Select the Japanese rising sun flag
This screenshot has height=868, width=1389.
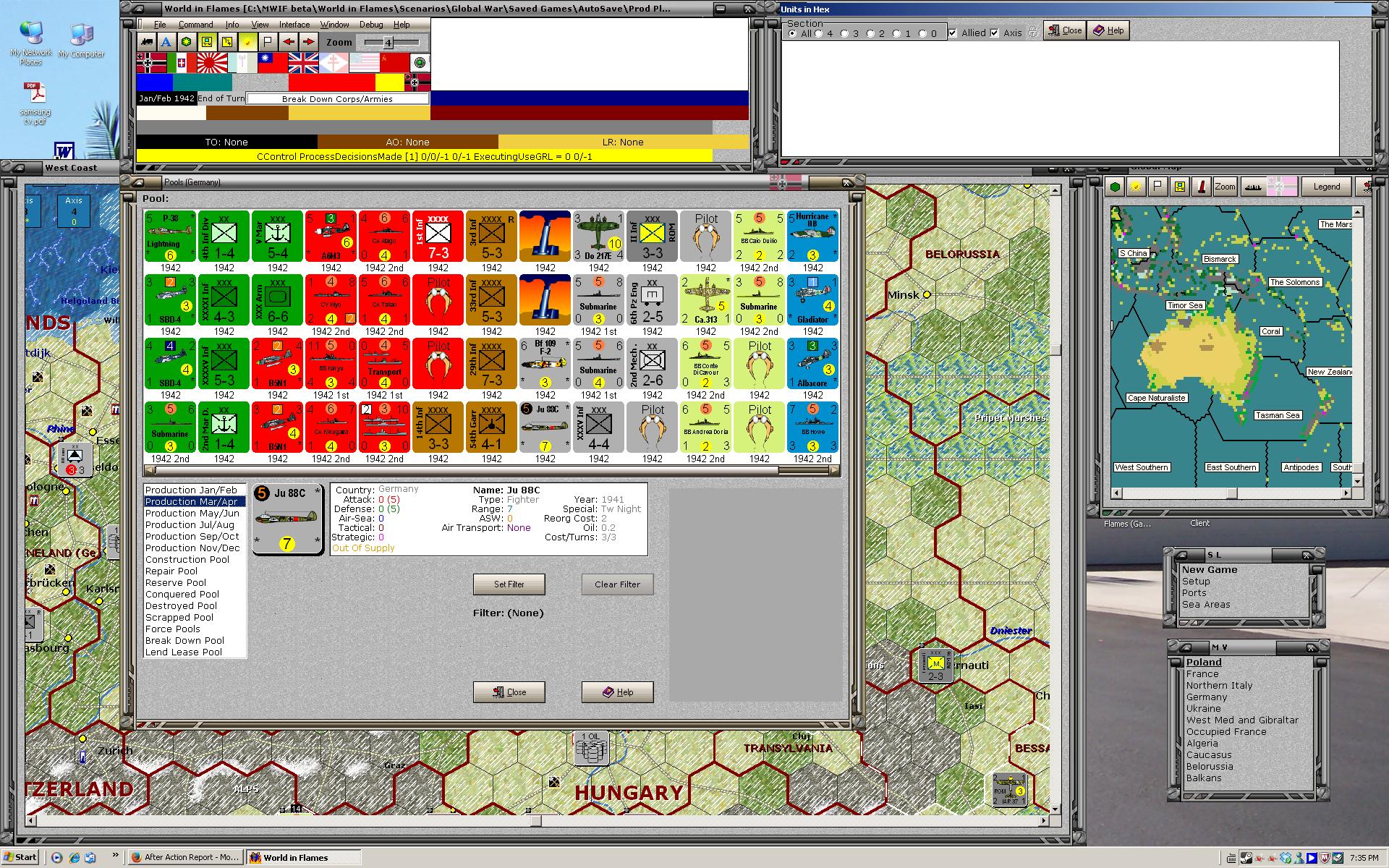[213, 63]
